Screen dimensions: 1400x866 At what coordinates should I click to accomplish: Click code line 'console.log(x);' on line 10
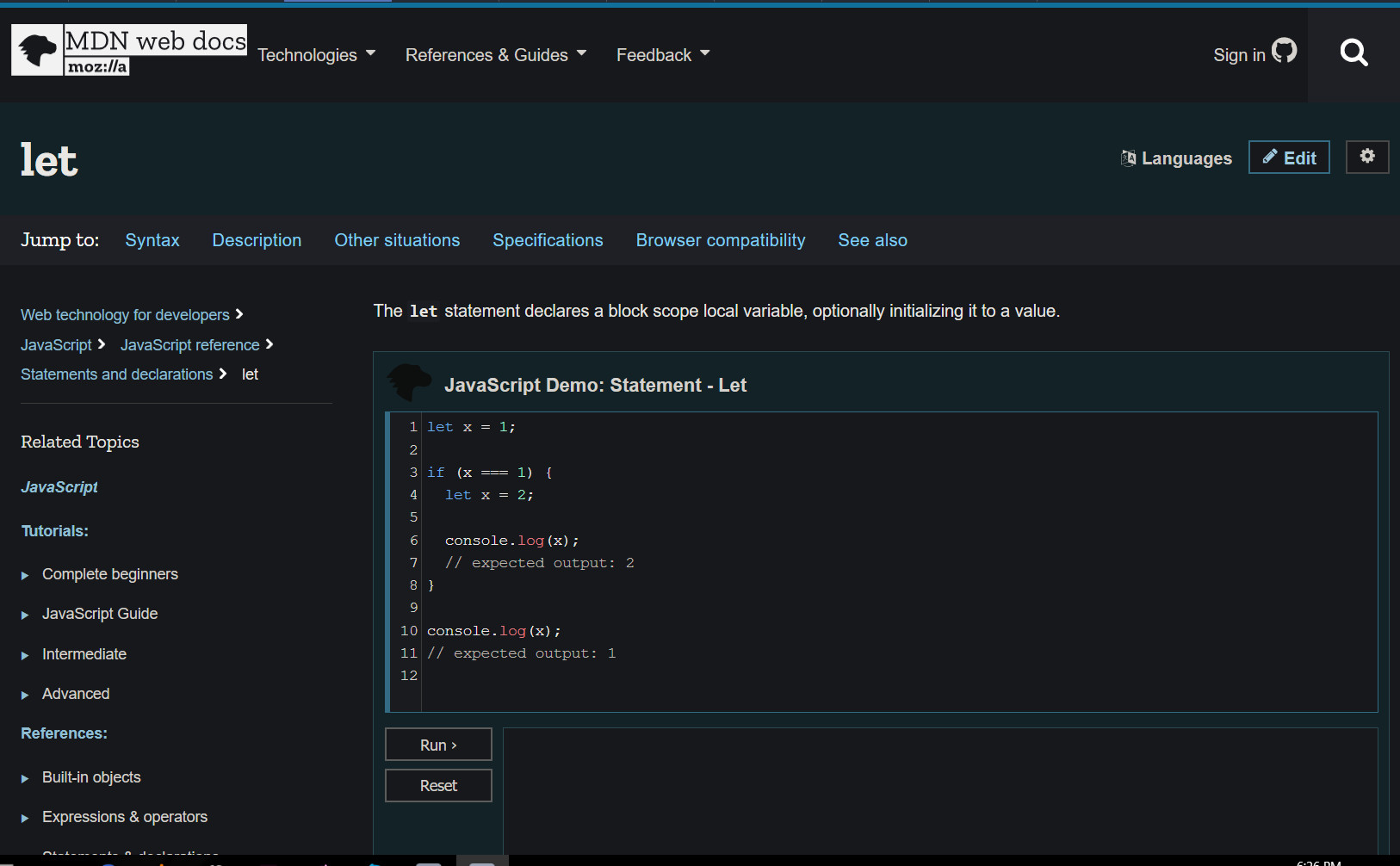coord(493,631)
